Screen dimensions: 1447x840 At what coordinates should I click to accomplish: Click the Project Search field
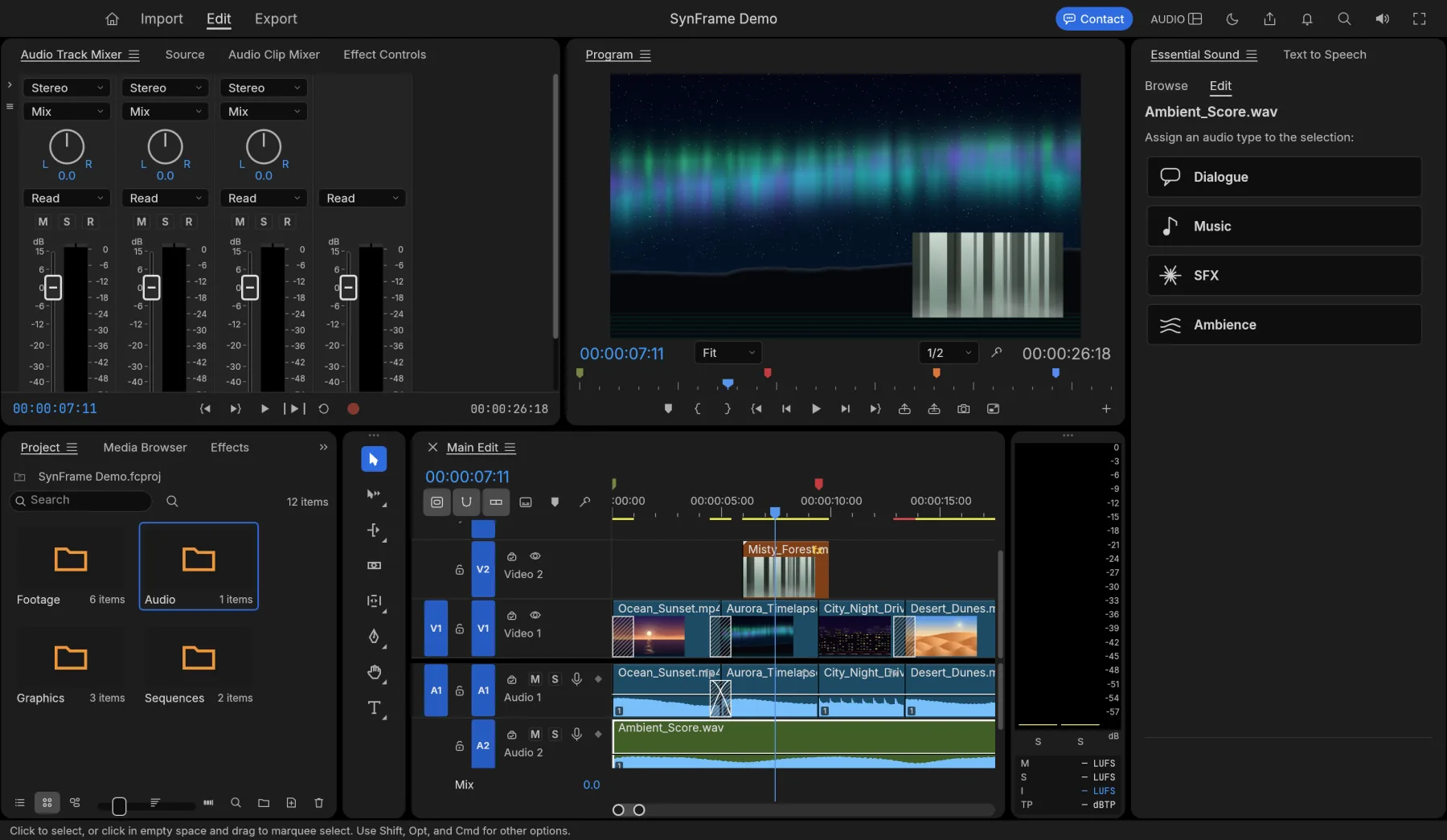pyautogui.click(x=81, y=501)
